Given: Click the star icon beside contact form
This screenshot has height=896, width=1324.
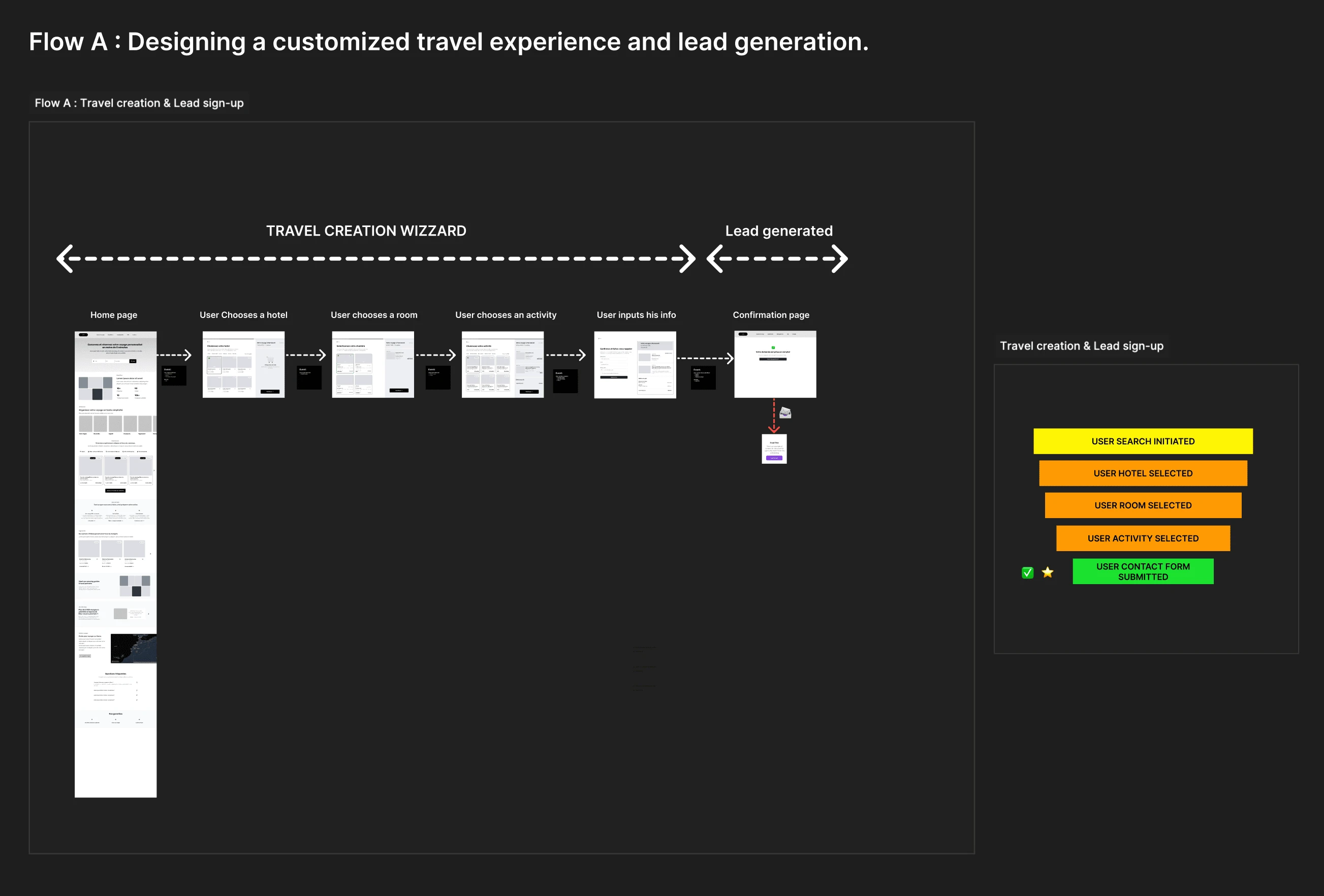Looking at the screenshot, I should [x=1048, y=571].
